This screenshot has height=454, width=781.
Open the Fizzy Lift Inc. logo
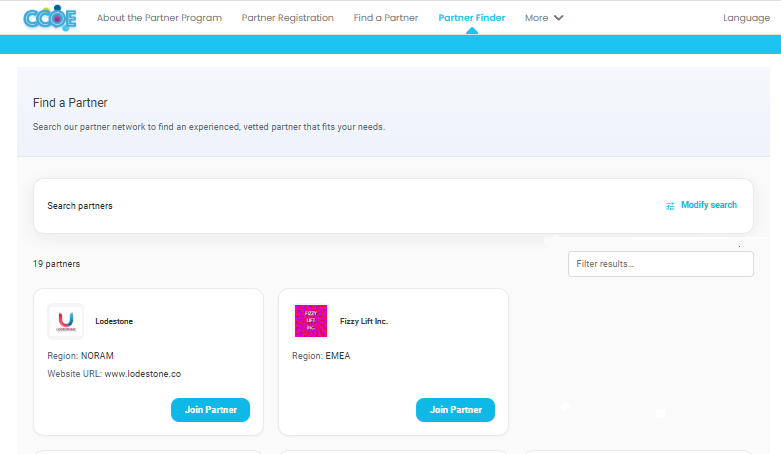tap(311, 321)
